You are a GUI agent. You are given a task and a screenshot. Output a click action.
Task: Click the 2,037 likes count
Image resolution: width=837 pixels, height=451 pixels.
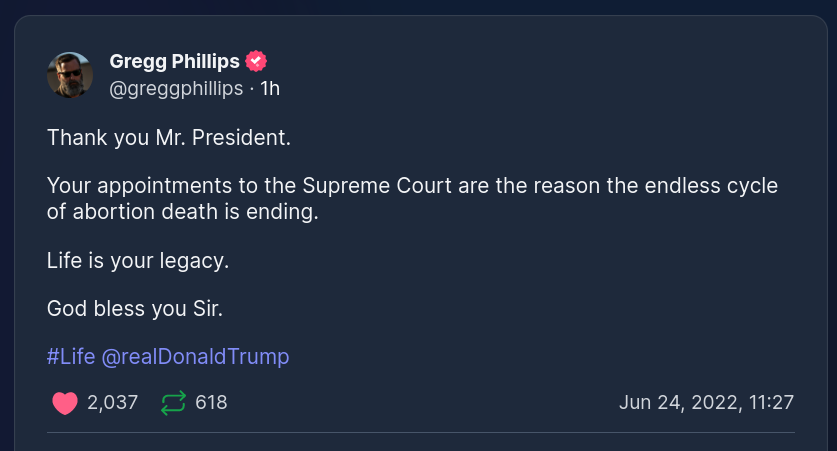[112, 403]
